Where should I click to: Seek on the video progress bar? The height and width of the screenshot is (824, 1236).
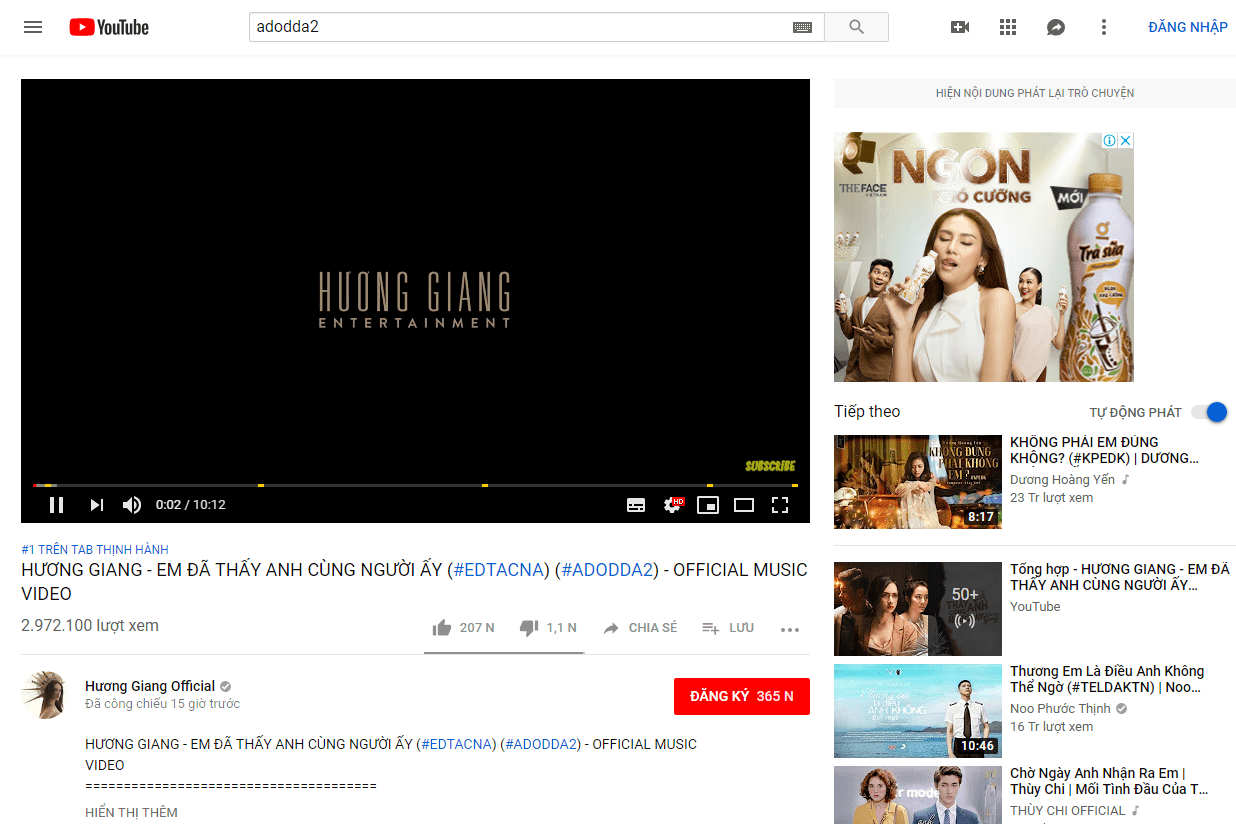click(415, 485)
